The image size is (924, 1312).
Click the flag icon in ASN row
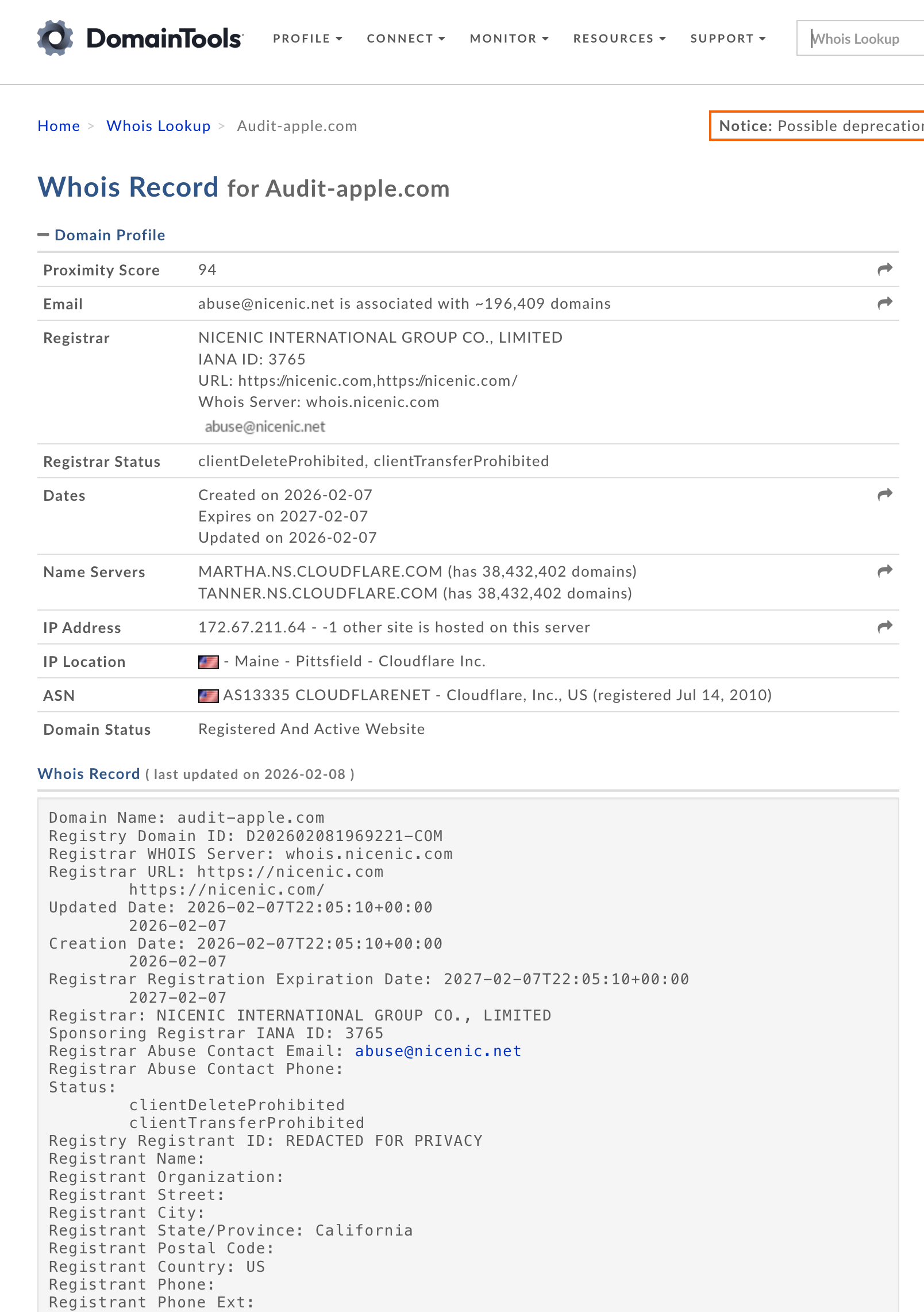[x=208, y=696]
